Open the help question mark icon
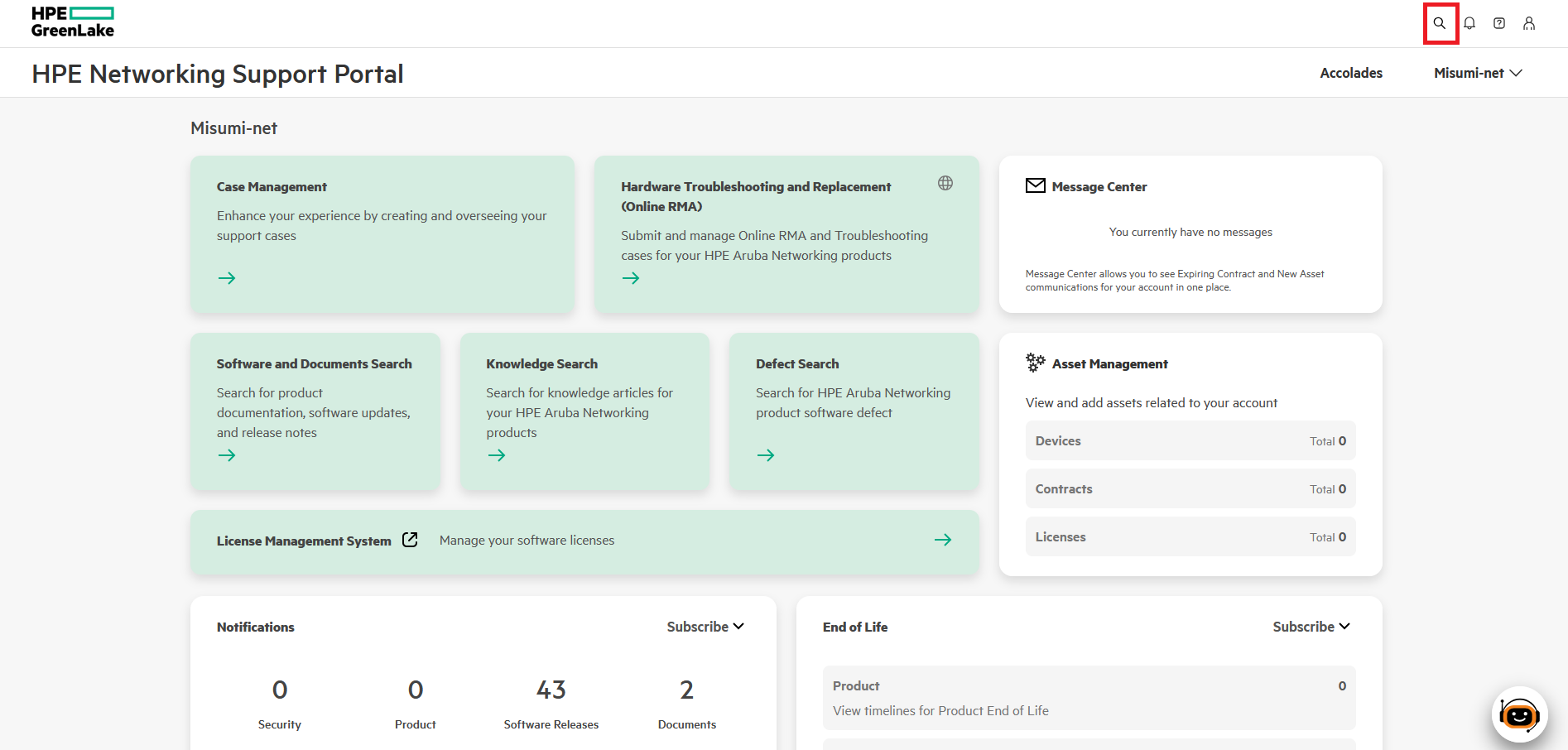Screen dimensions: 1568x750 point(1499,23)
